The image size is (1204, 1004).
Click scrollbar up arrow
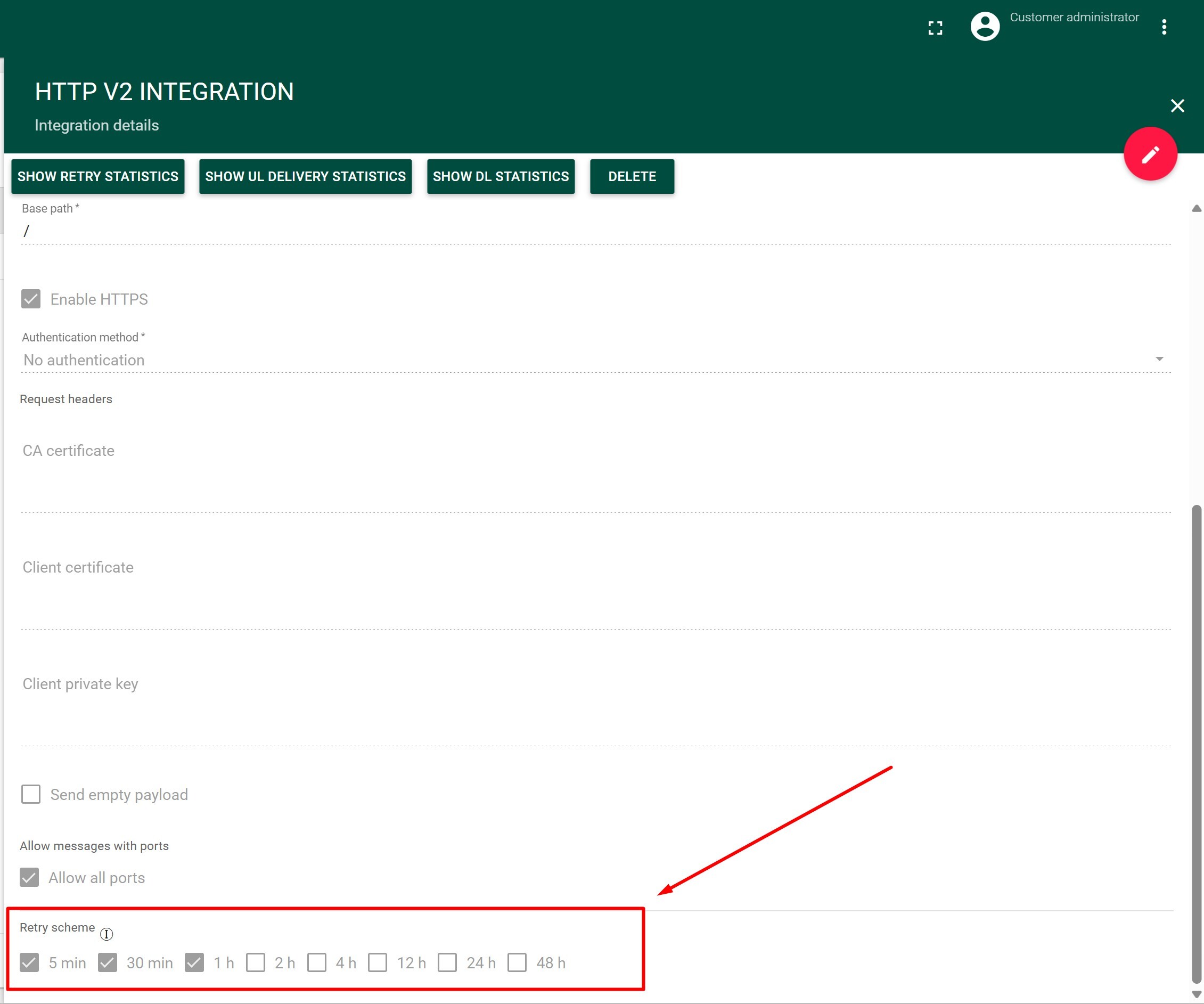pyautogui.click(x=1196, y=209)
